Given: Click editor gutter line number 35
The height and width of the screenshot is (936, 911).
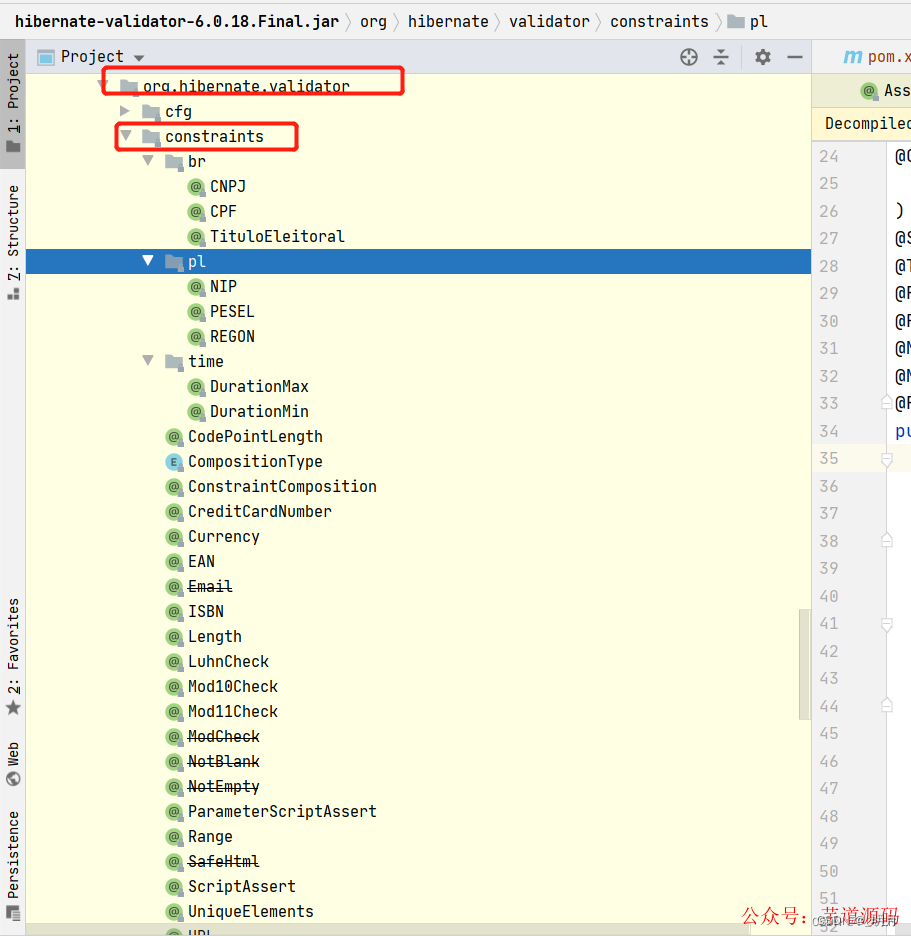Looking at the screenshot, I should (x=829, y=458).
